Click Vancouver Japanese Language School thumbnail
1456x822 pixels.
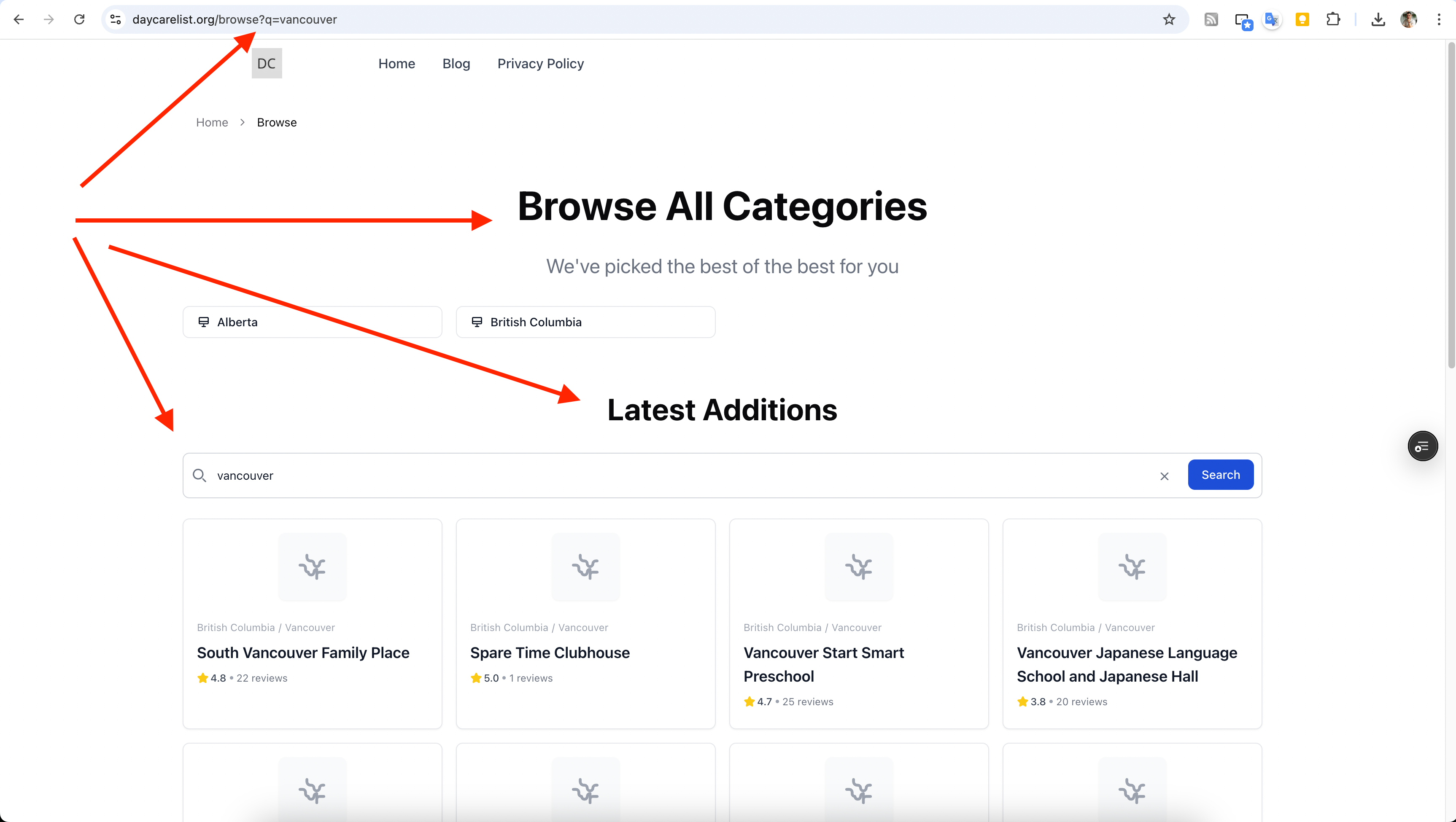1132,567
